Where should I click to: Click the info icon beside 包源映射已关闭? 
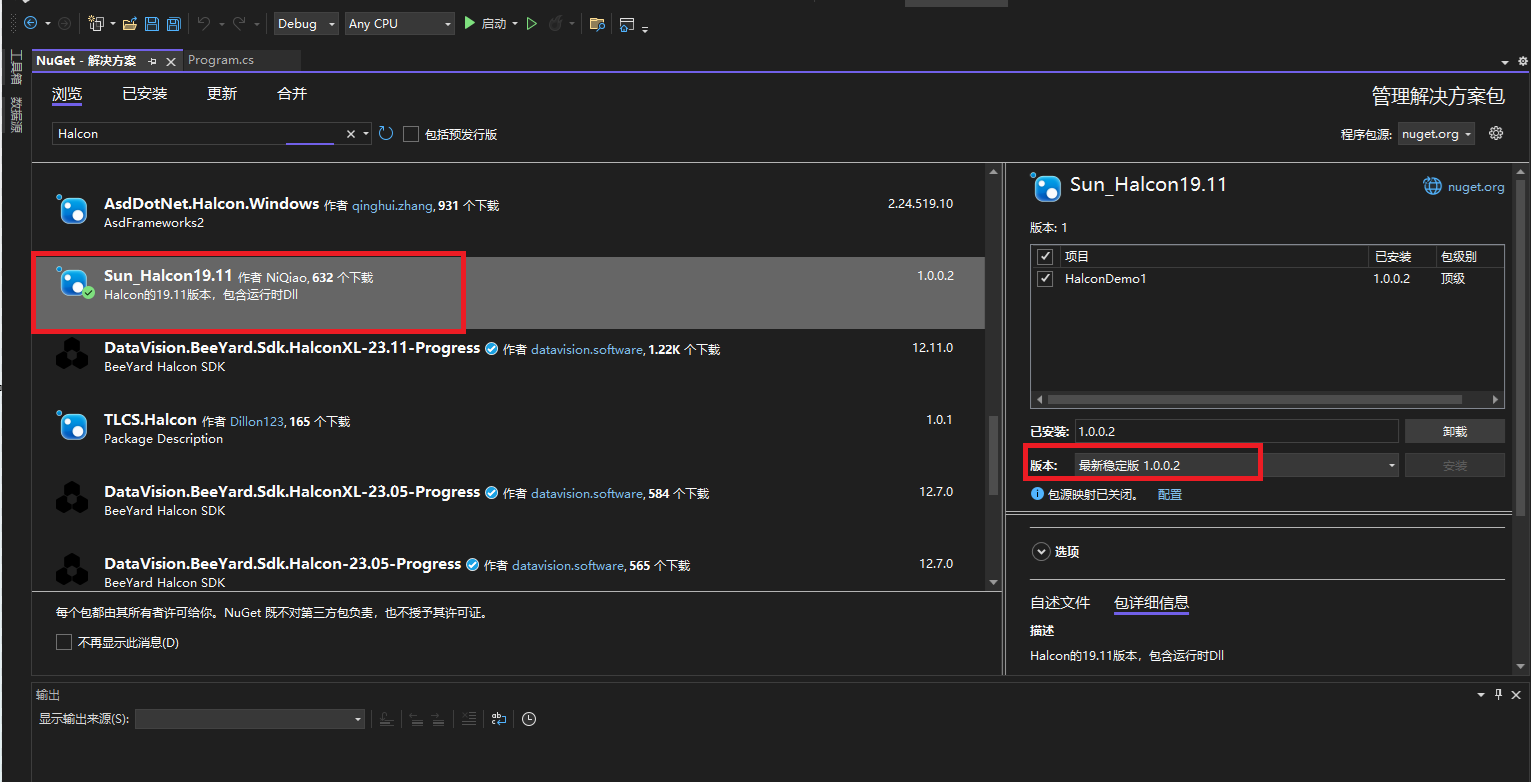(x=1038, y=494)
